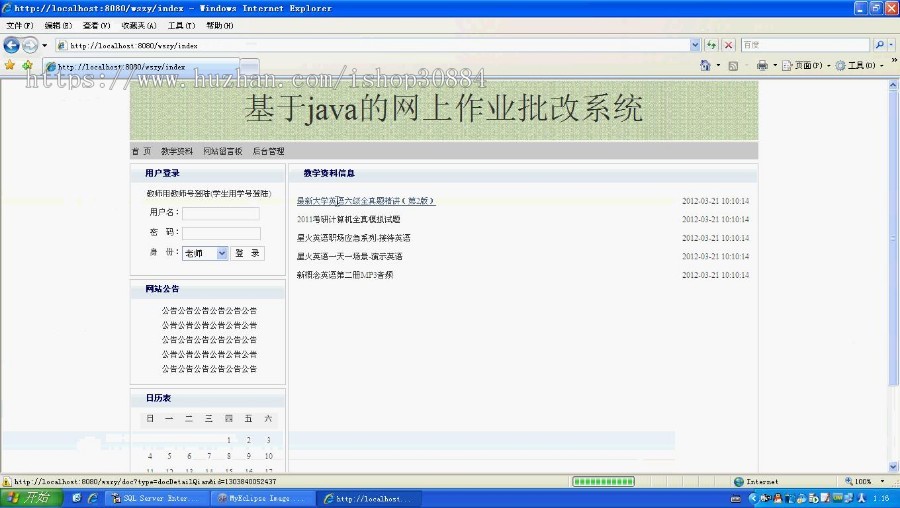Click calendar day 10

(x=269, y=456)
